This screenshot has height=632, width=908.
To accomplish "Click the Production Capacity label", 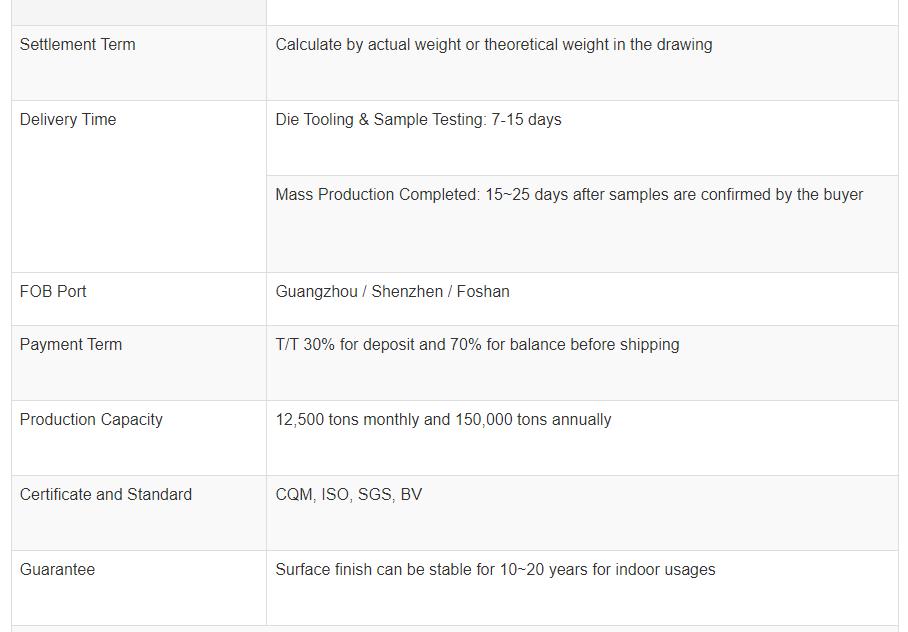I will [x=91, y=420].
